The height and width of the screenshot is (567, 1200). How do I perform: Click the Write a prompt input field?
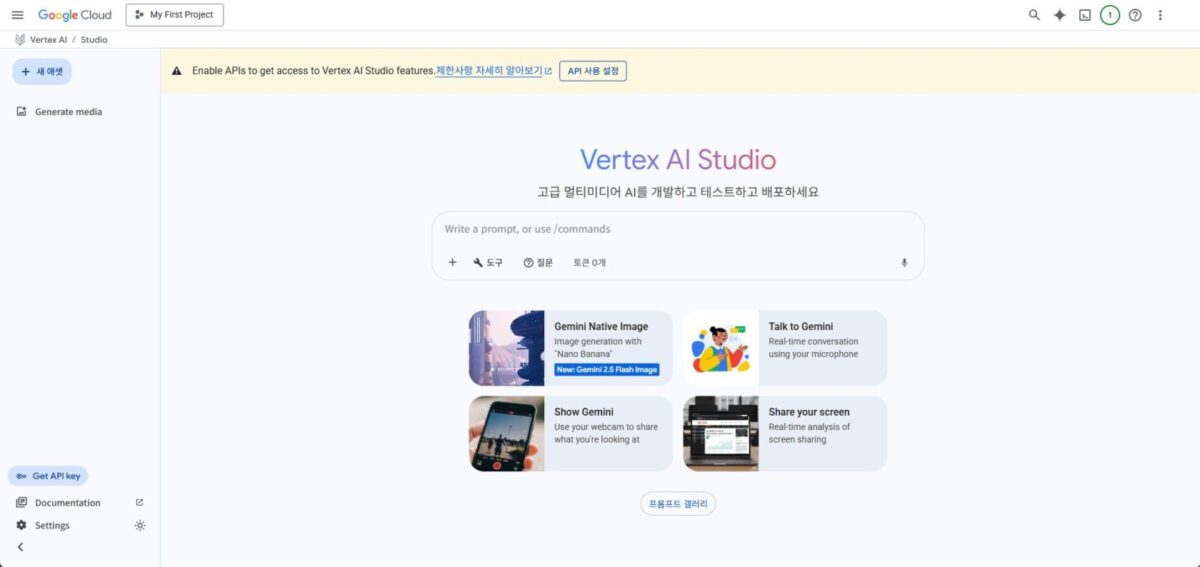pyautogui.click(x=677, y=230)
